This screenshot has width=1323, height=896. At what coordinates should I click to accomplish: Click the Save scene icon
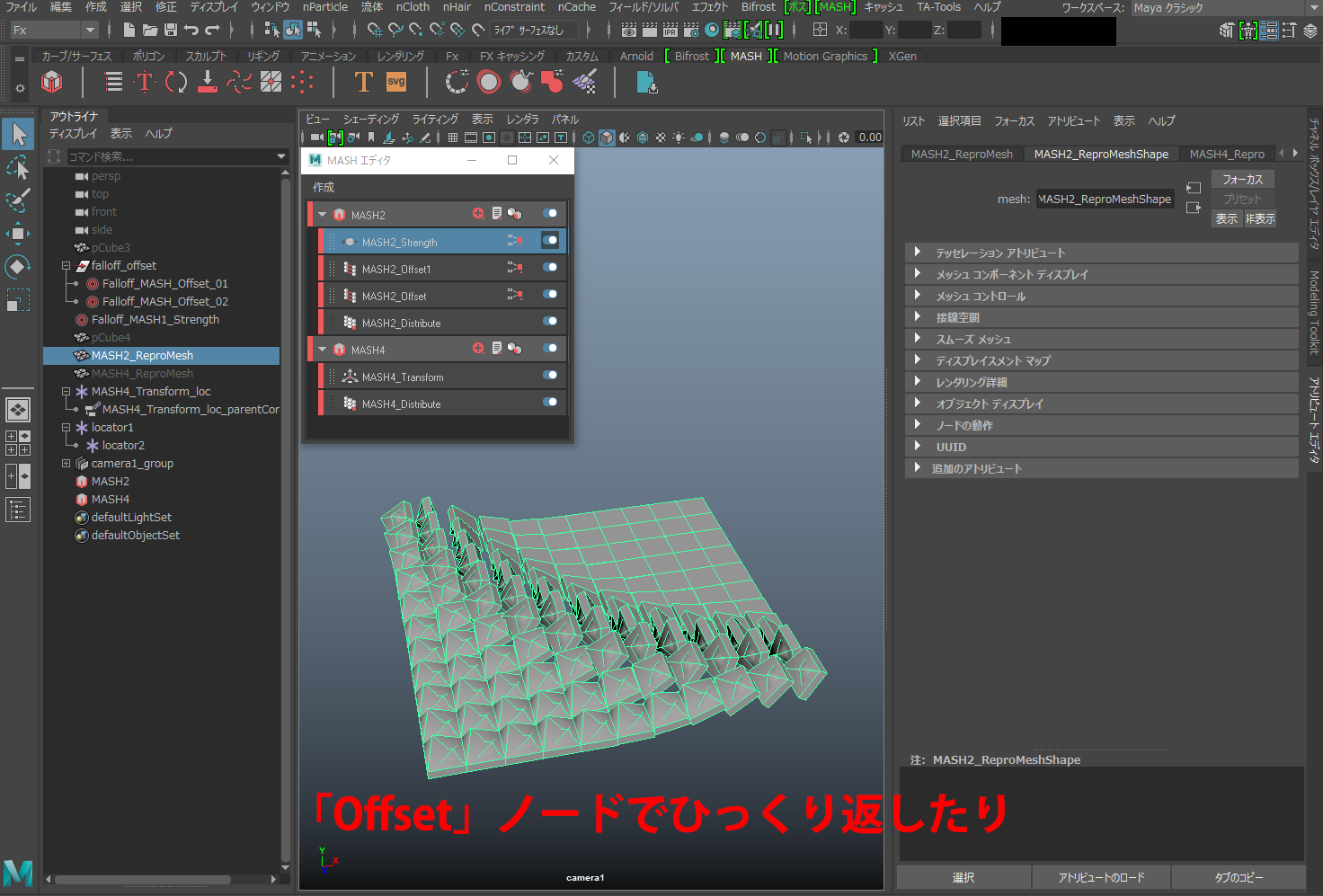pos(170,30)
